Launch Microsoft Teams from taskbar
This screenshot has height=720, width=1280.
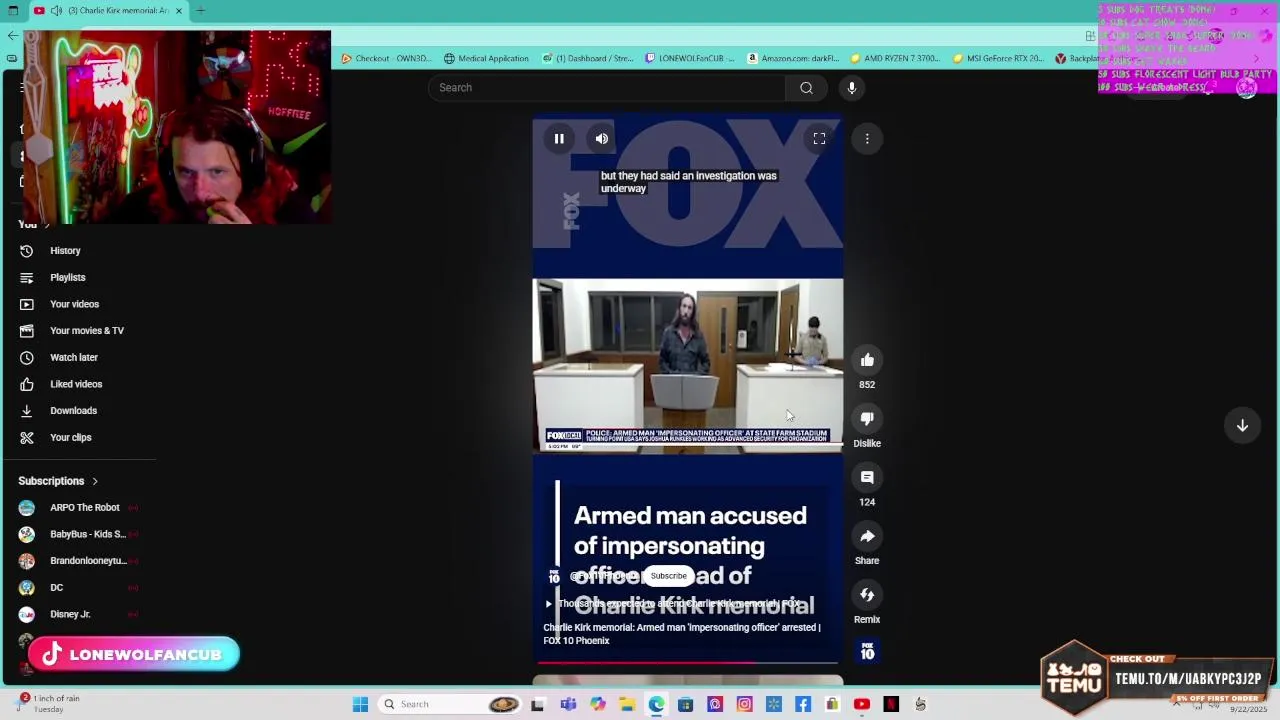[568, 704]
